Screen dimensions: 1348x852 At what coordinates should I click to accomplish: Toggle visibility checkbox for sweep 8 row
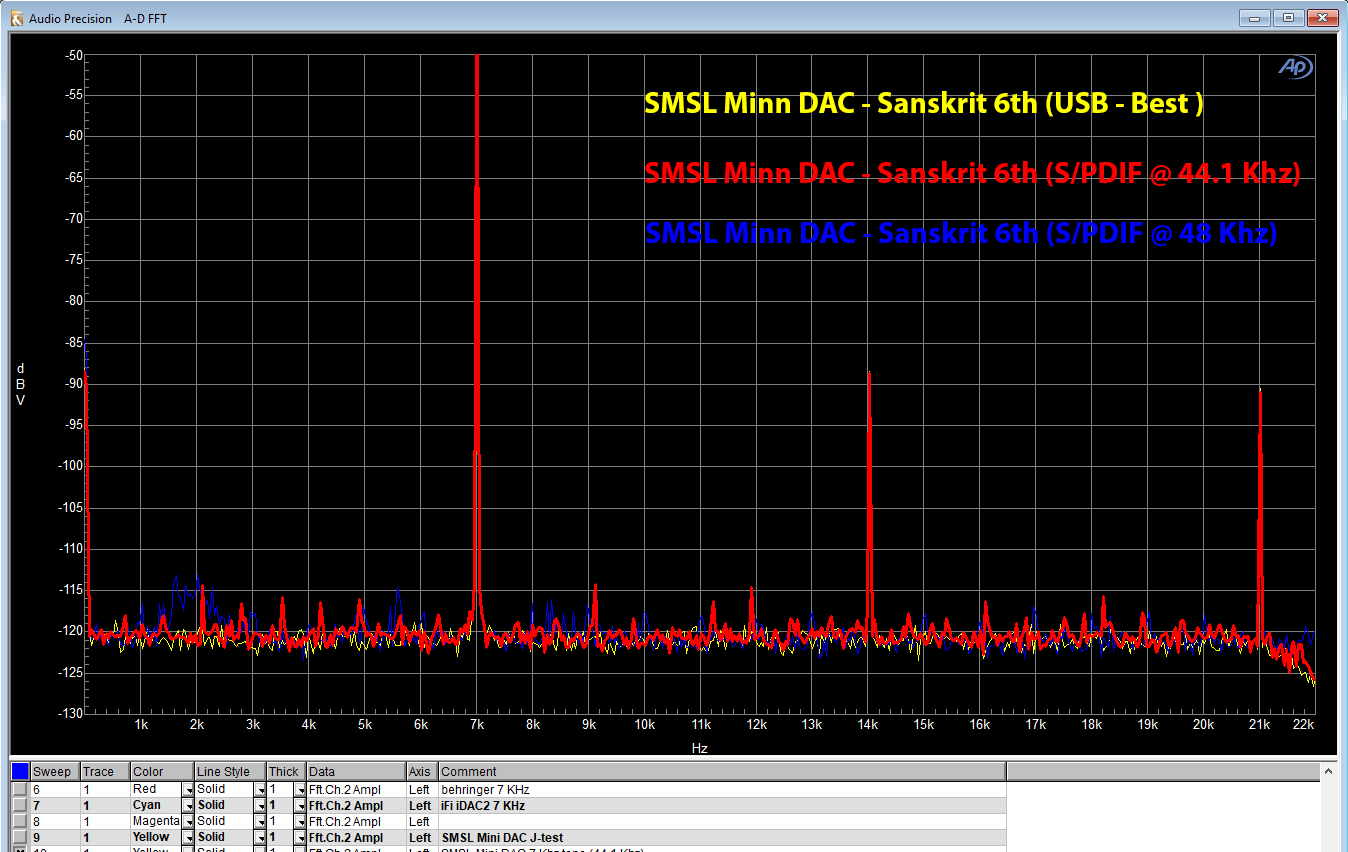(x=20, y=821)
